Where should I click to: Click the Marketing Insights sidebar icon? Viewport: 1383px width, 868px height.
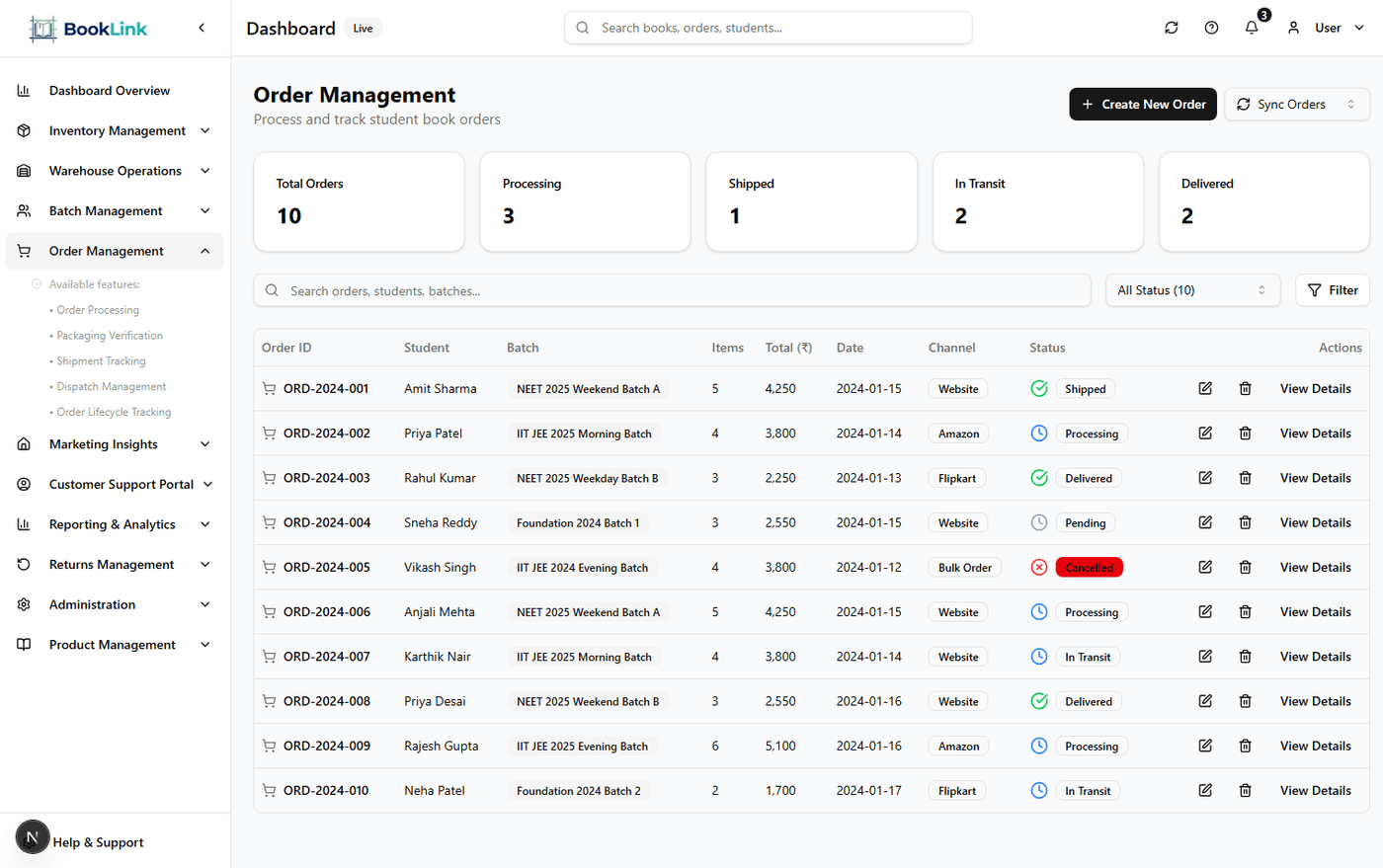(x=23, y=443)
